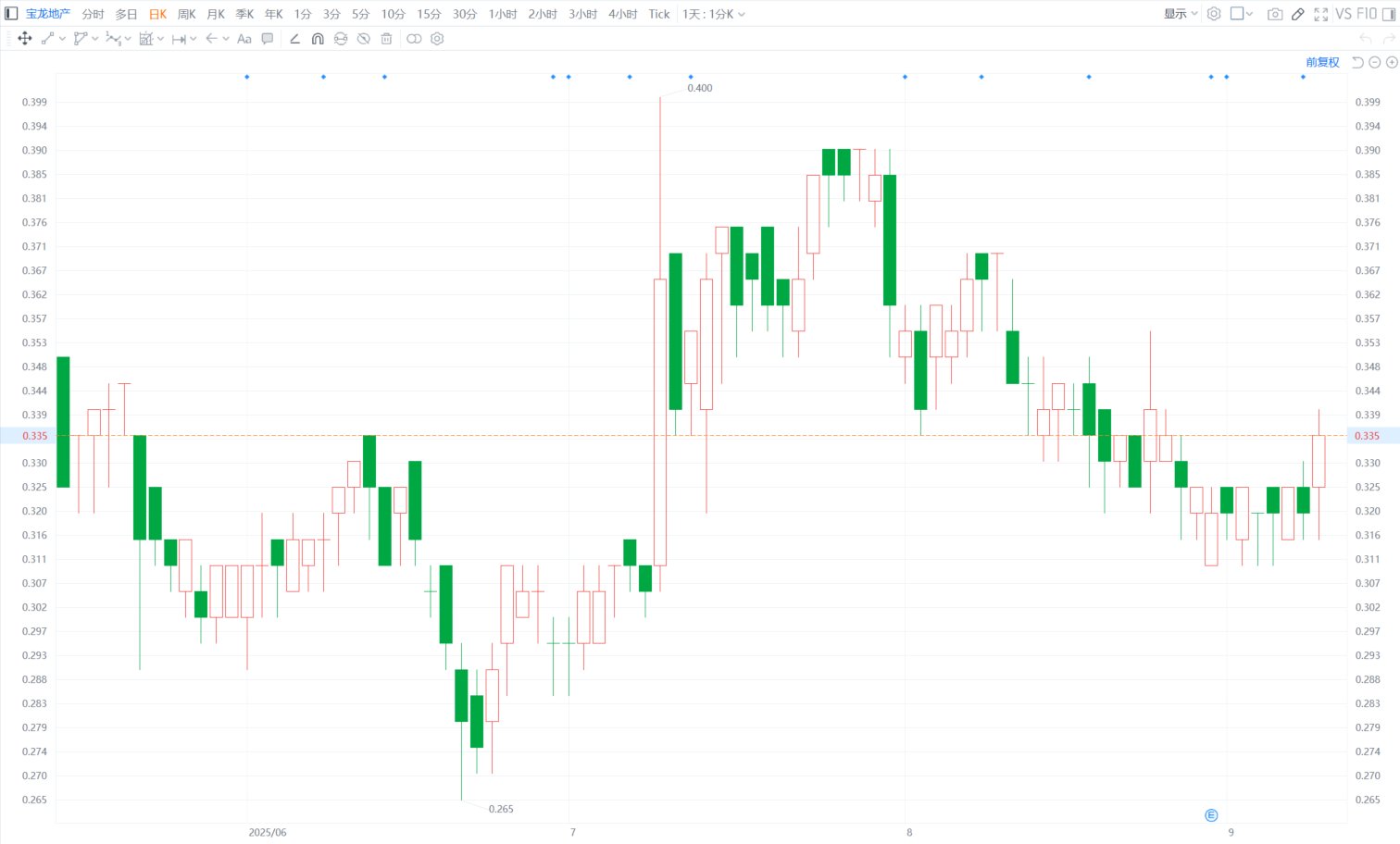
Task: Switch to 月K monthly candlestick tab
Action: coord(216,14)
